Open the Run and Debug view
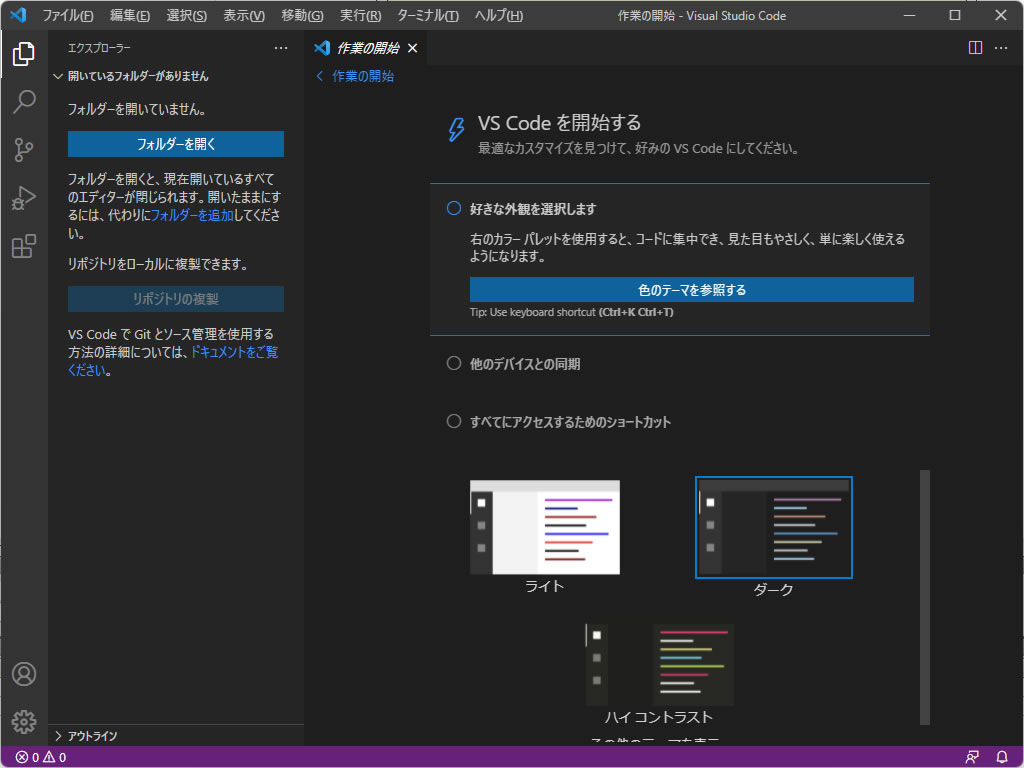The image size is (1024, 768). (x=24, y=198)
